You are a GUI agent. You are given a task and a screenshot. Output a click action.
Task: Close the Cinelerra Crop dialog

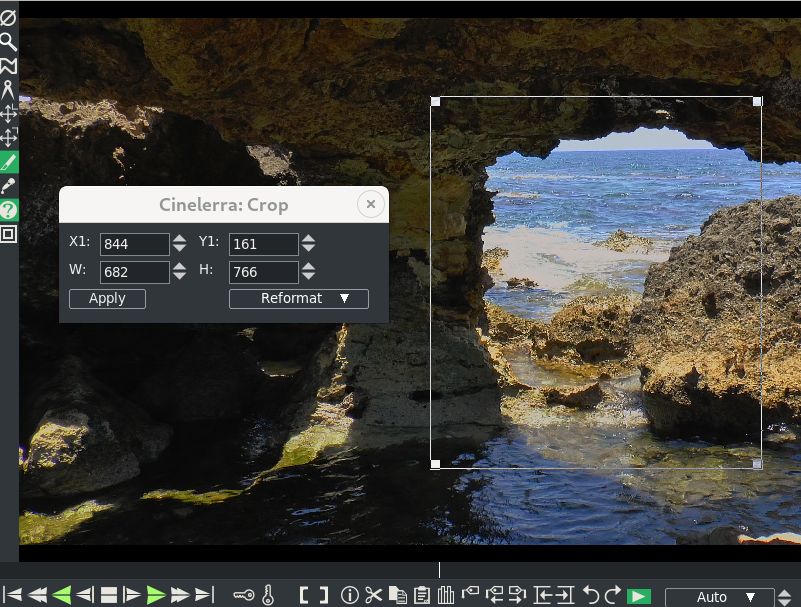[370, 204]
